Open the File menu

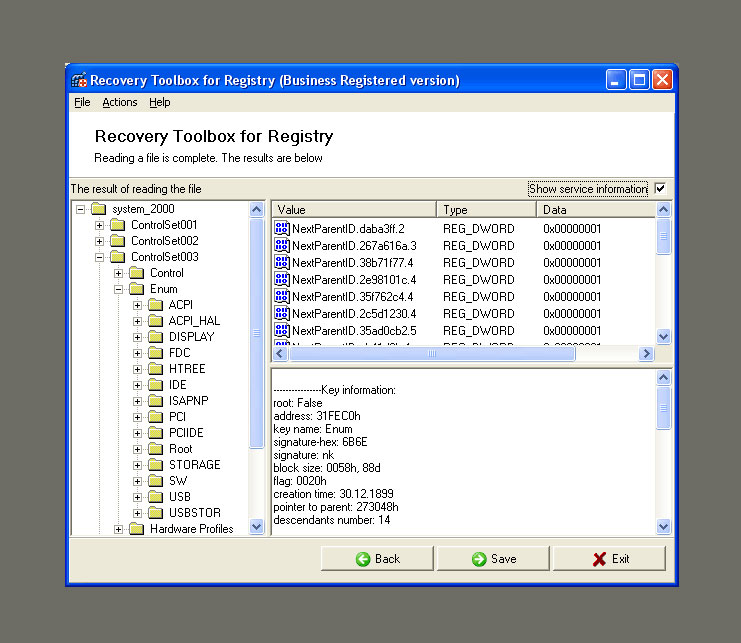pos(82,102)
